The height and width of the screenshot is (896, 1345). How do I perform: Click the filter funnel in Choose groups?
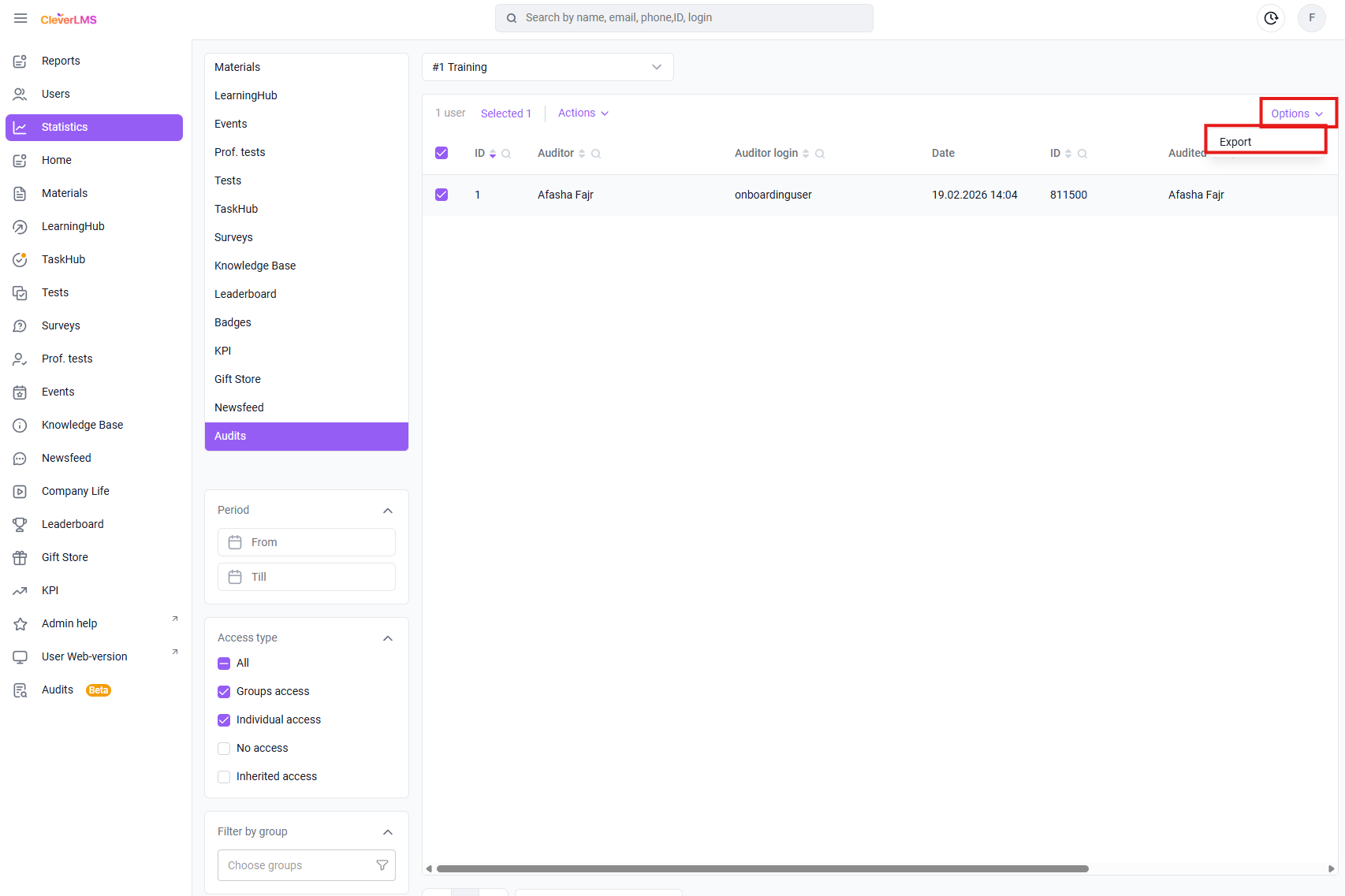(382, 865)
